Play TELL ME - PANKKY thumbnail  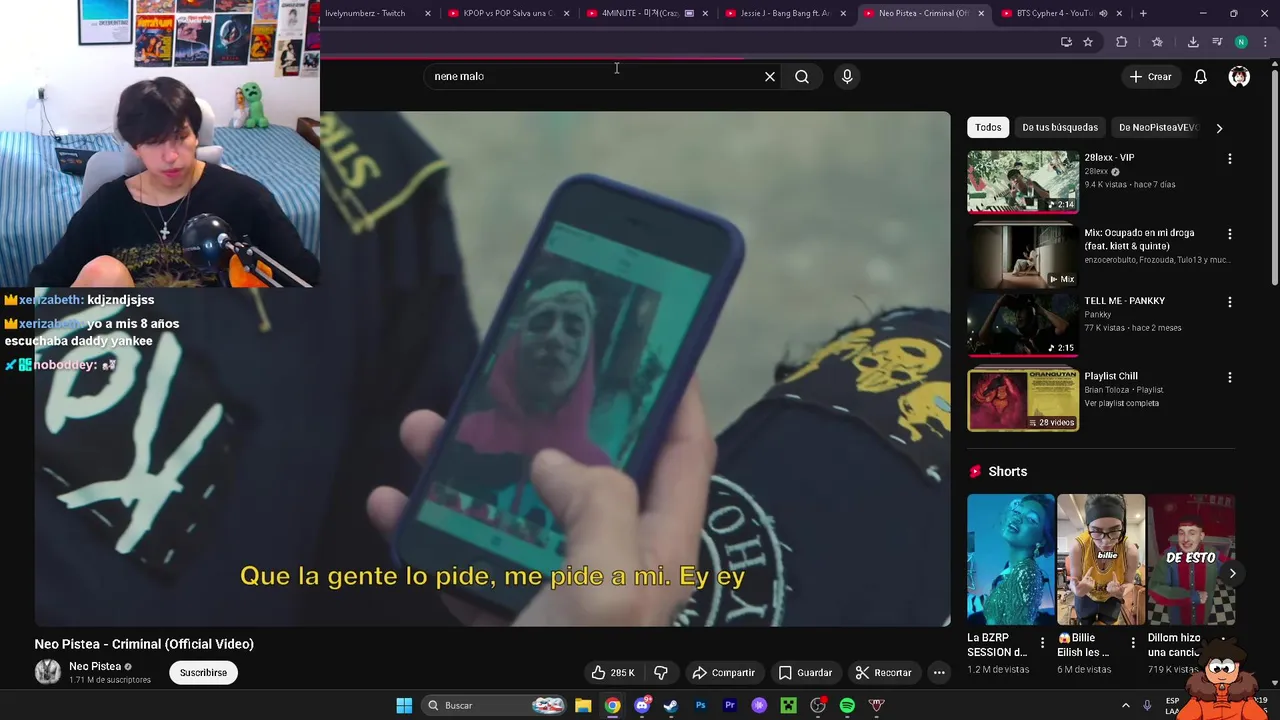pos(1023,325)
